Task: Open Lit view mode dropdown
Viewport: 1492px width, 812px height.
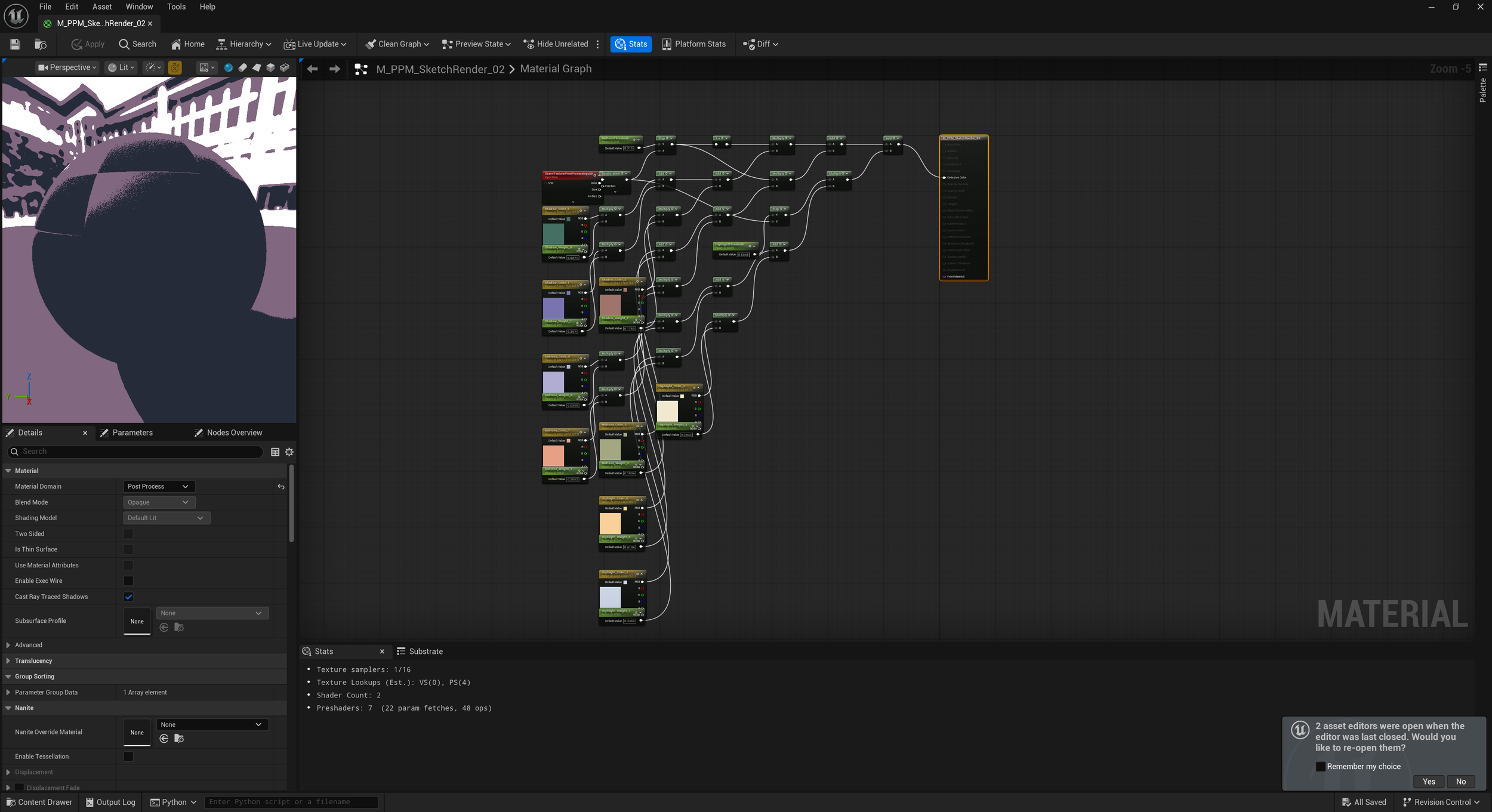Action: (121, 67)
